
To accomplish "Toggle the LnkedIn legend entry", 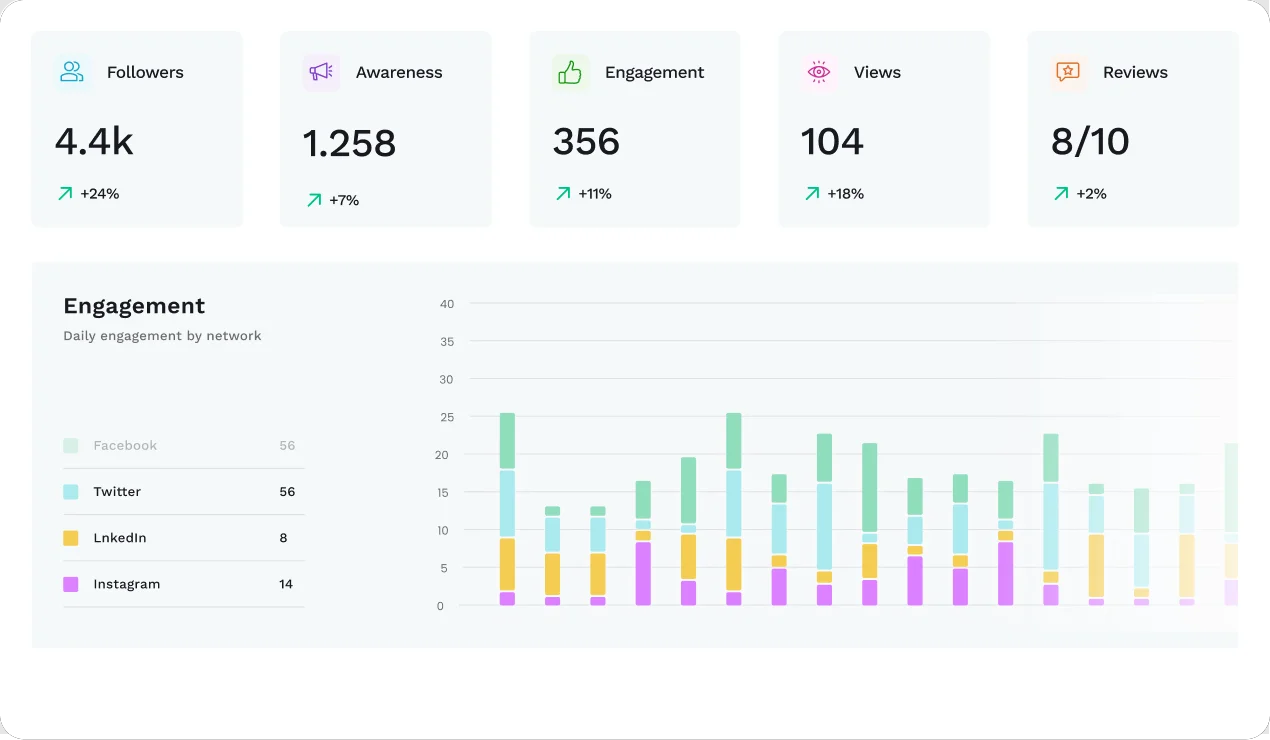I will pos(184,538).
